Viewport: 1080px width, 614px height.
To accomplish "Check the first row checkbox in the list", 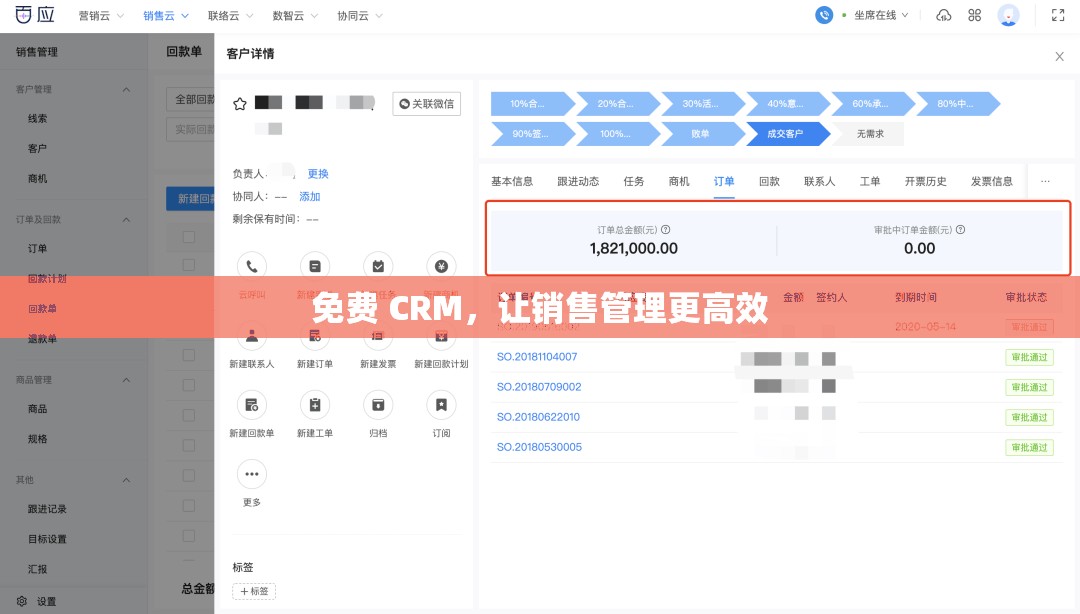I will tap(189, 236).
